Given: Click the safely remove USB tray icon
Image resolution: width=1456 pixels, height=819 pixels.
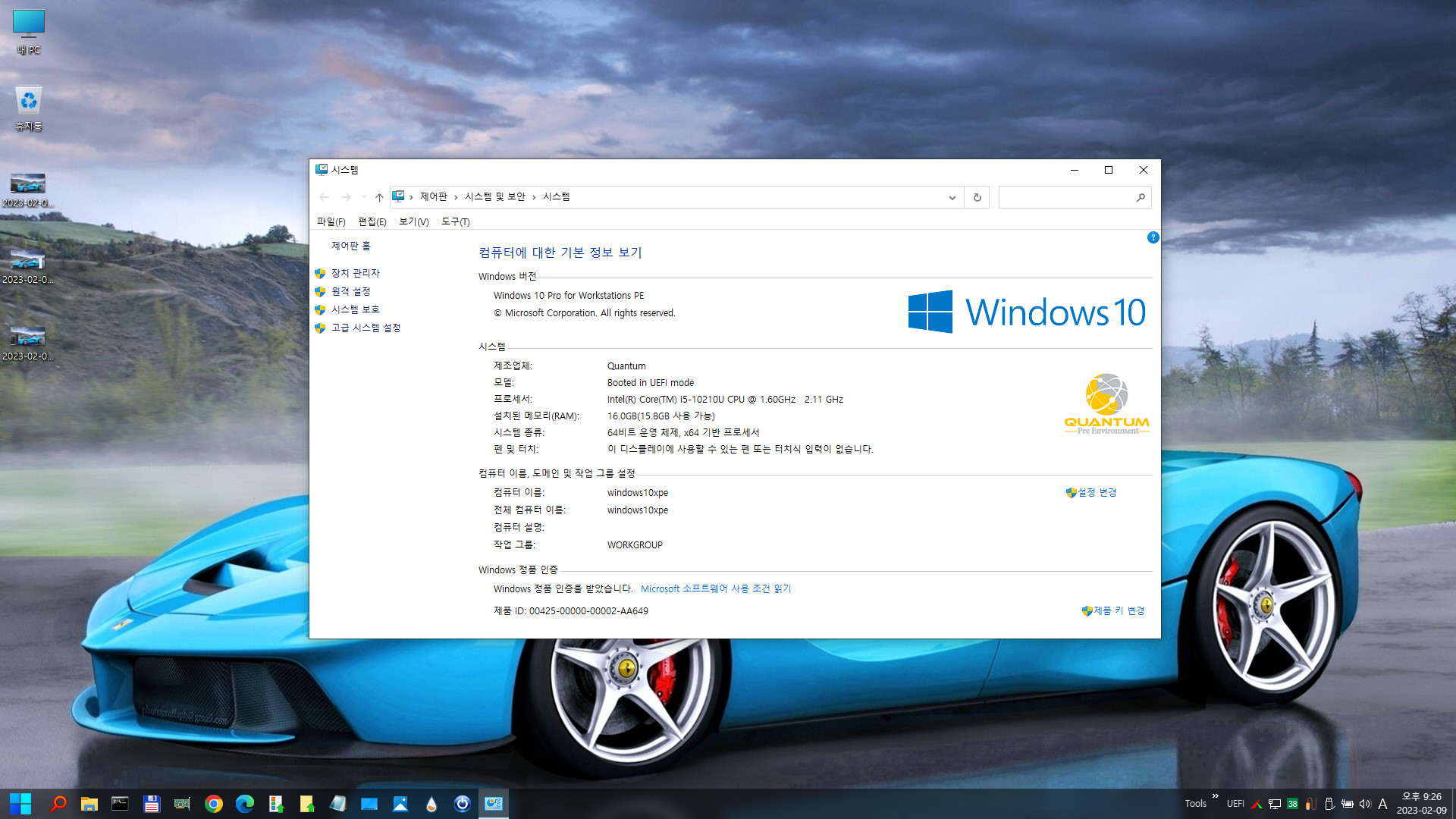Looking at the screenshot, I should (1329, 804).
